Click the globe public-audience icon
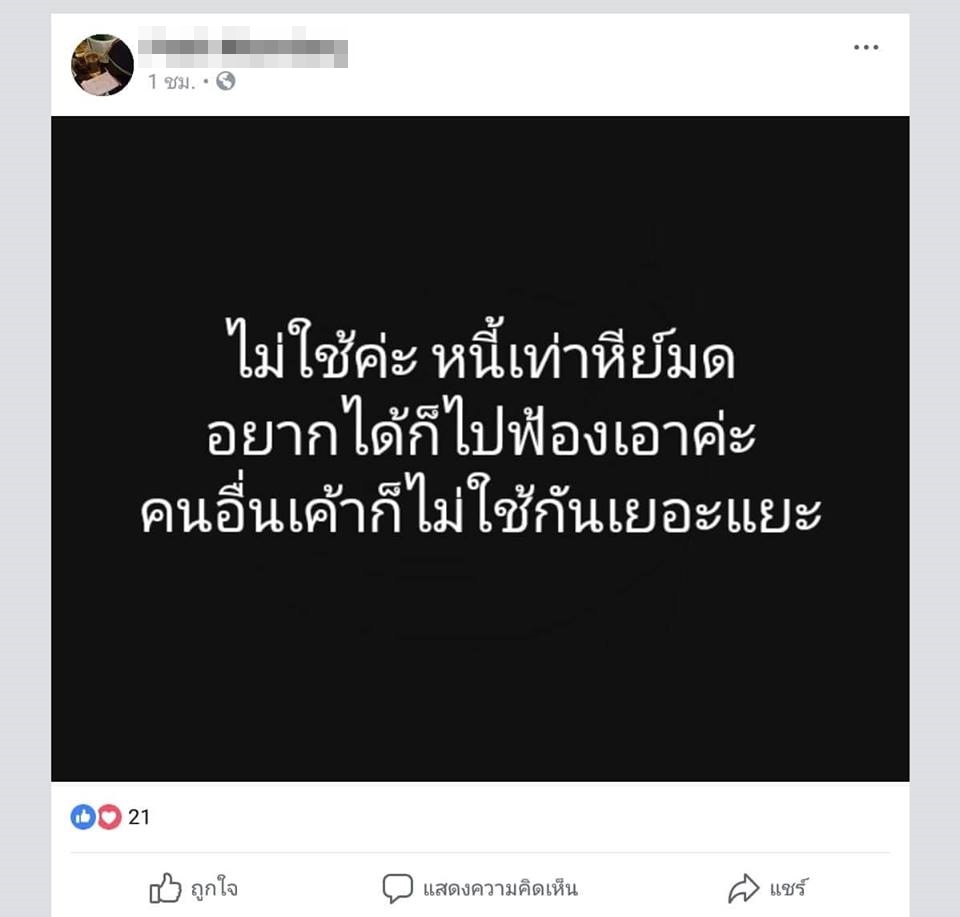 (226, 81)
